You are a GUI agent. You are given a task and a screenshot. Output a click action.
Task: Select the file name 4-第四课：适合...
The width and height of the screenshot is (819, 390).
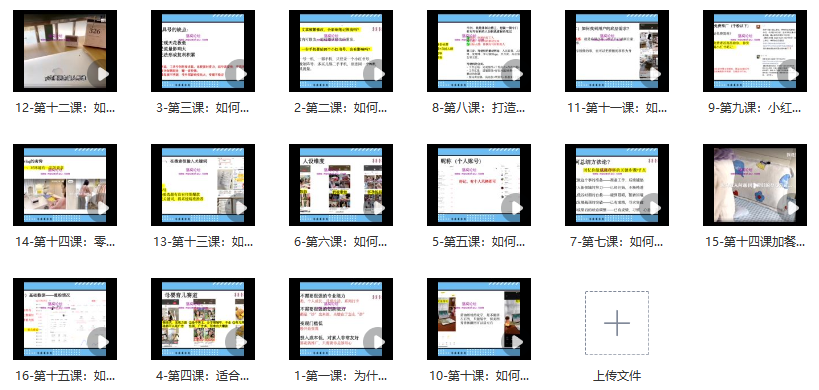pyautogui.click(x=203, y=376)
